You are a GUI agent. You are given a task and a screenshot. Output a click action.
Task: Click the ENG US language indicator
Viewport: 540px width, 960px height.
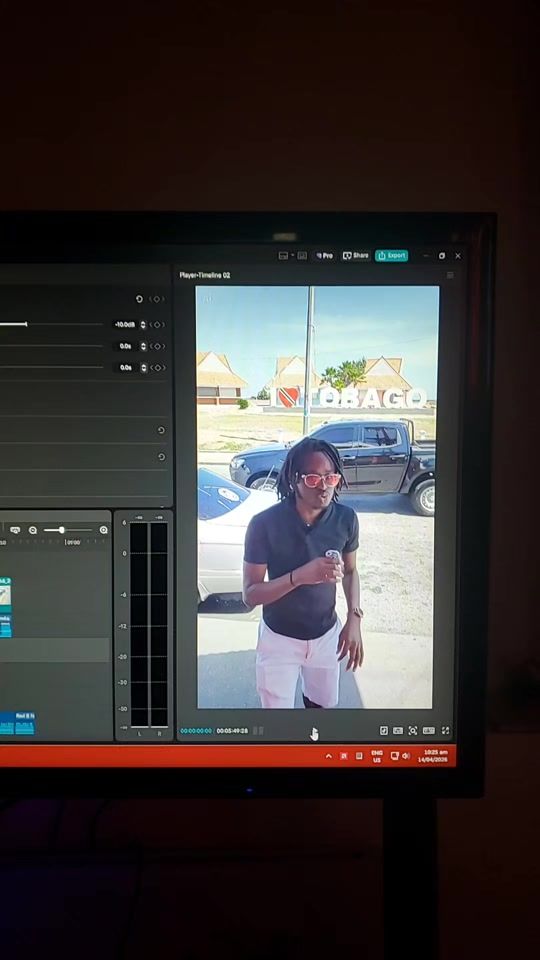(x=377, y=756)
